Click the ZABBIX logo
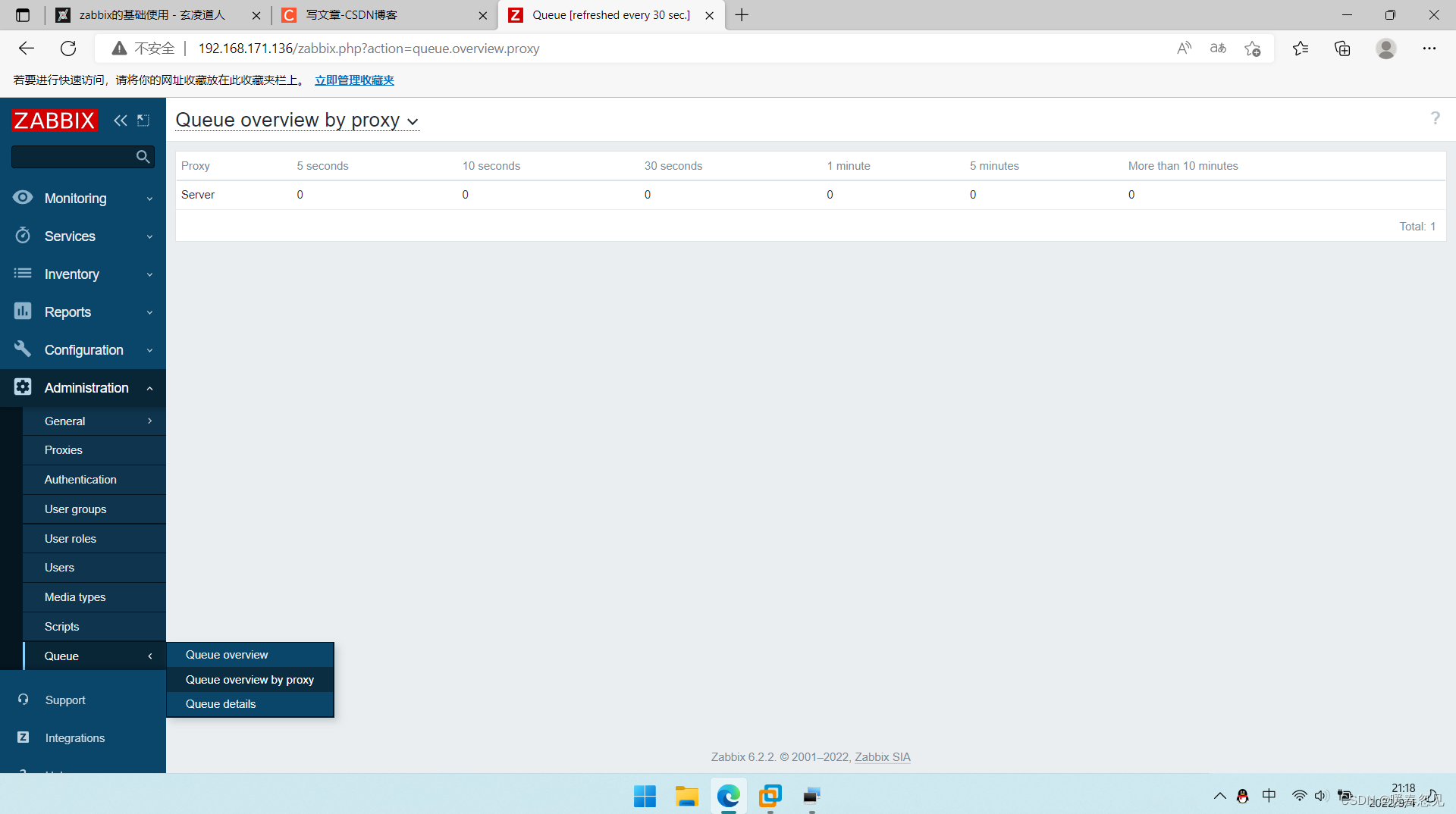Viewport: 1456px width, 814px height. 55,121
